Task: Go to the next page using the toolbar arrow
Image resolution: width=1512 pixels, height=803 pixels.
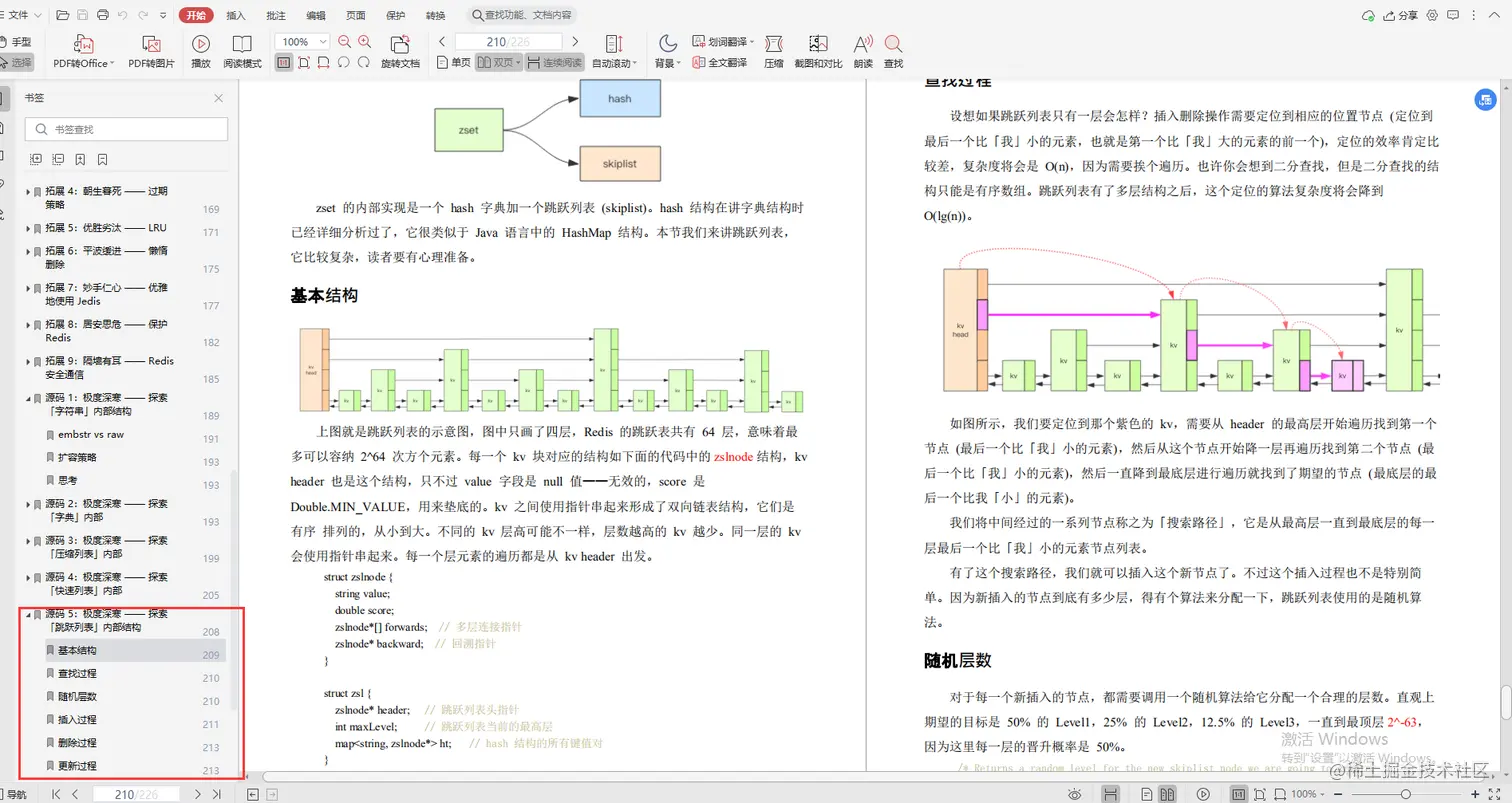Action: (575, 42)
